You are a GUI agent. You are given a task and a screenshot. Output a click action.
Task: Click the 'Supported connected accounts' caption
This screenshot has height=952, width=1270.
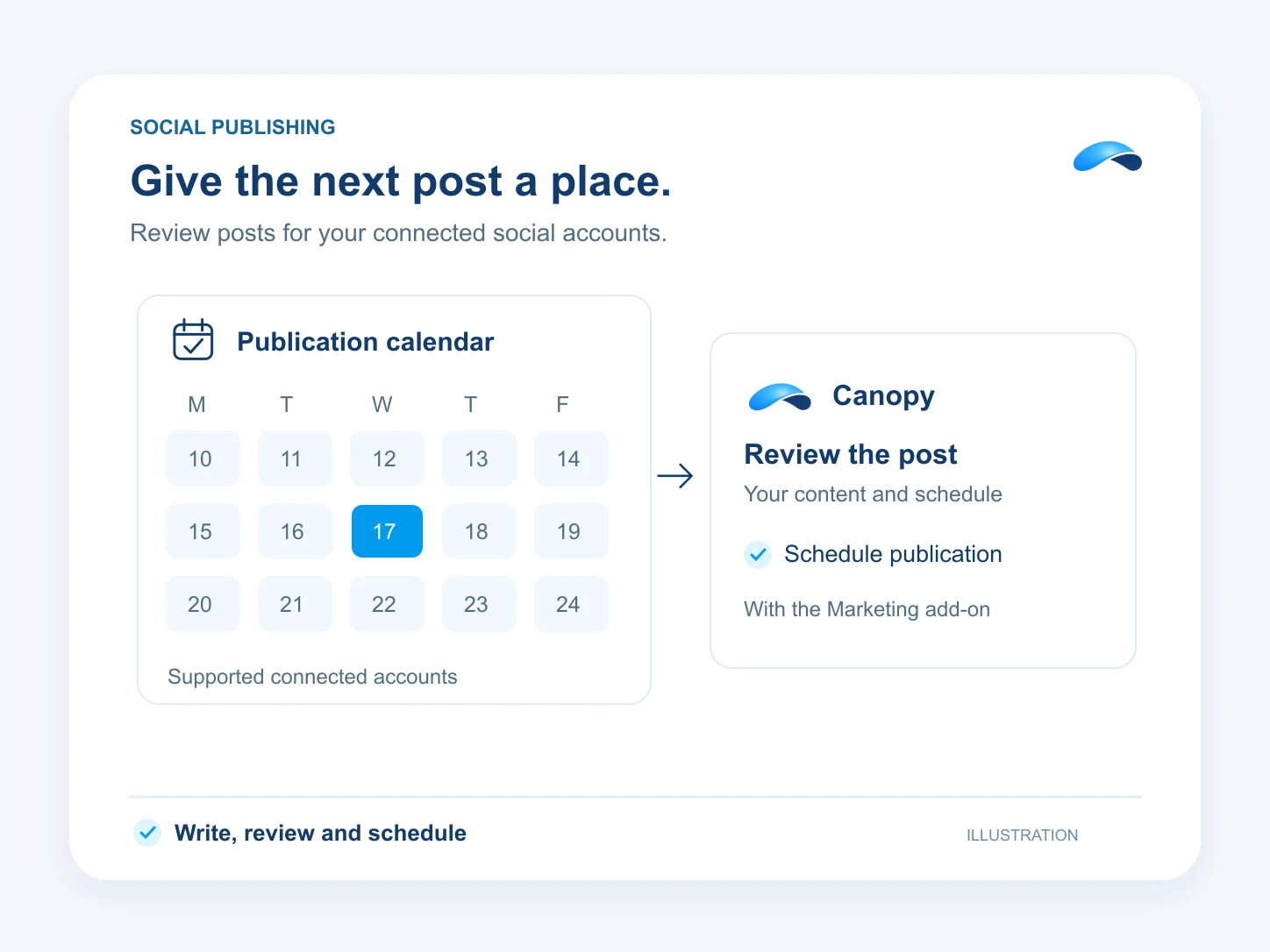(x=312, y=677)
